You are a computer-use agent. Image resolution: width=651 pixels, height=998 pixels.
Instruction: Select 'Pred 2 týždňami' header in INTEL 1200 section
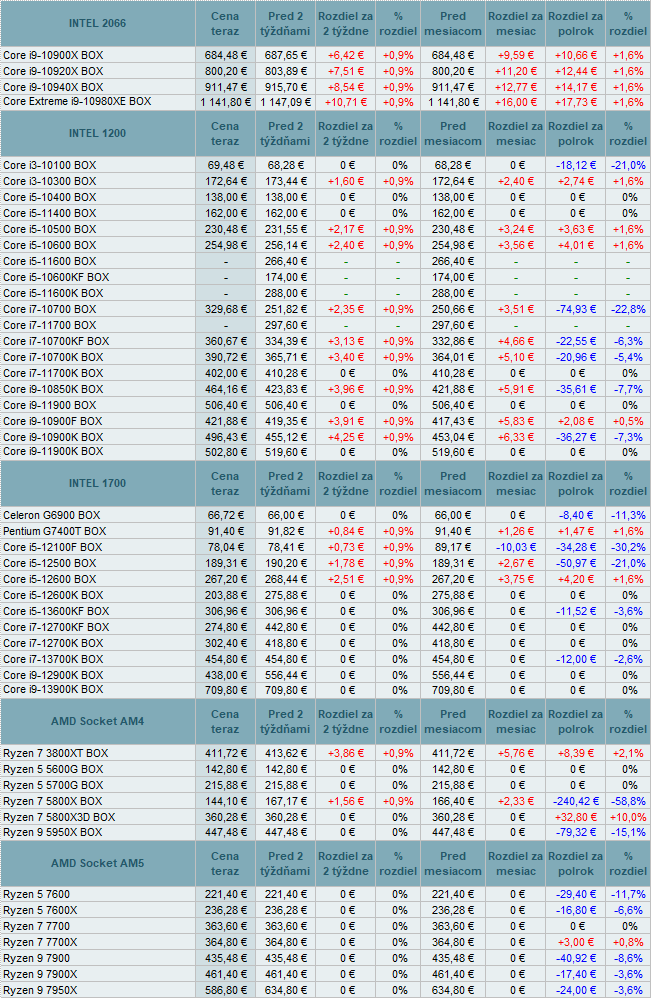(x=285, y=134)
